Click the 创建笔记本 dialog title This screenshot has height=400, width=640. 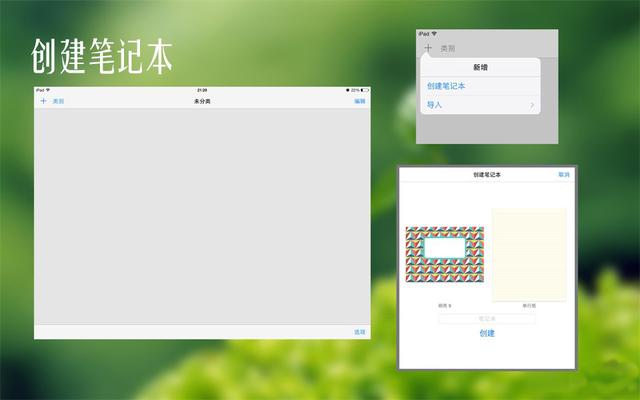(x=487, y=175)
